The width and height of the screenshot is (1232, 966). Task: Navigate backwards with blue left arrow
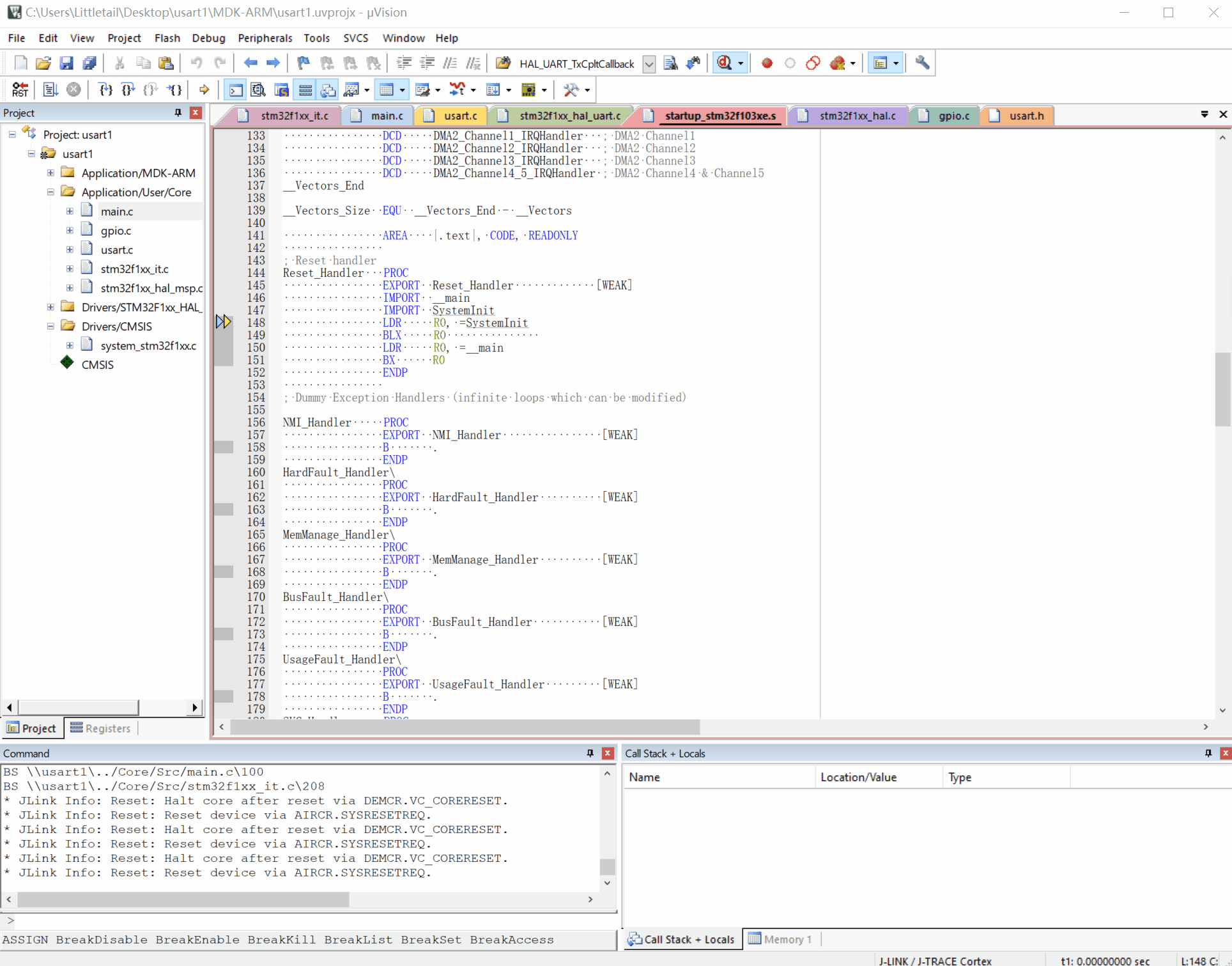click(250, 63)
